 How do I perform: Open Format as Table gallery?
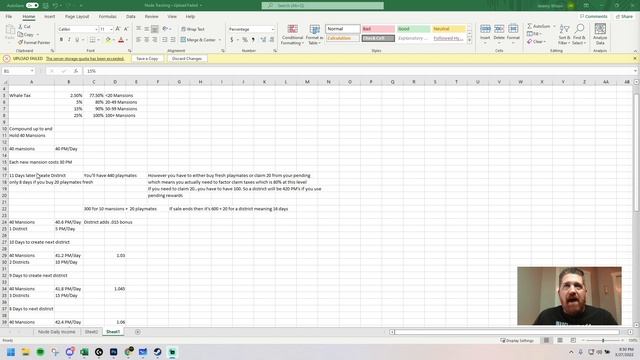pyautogui.click(x=315, y=35)
